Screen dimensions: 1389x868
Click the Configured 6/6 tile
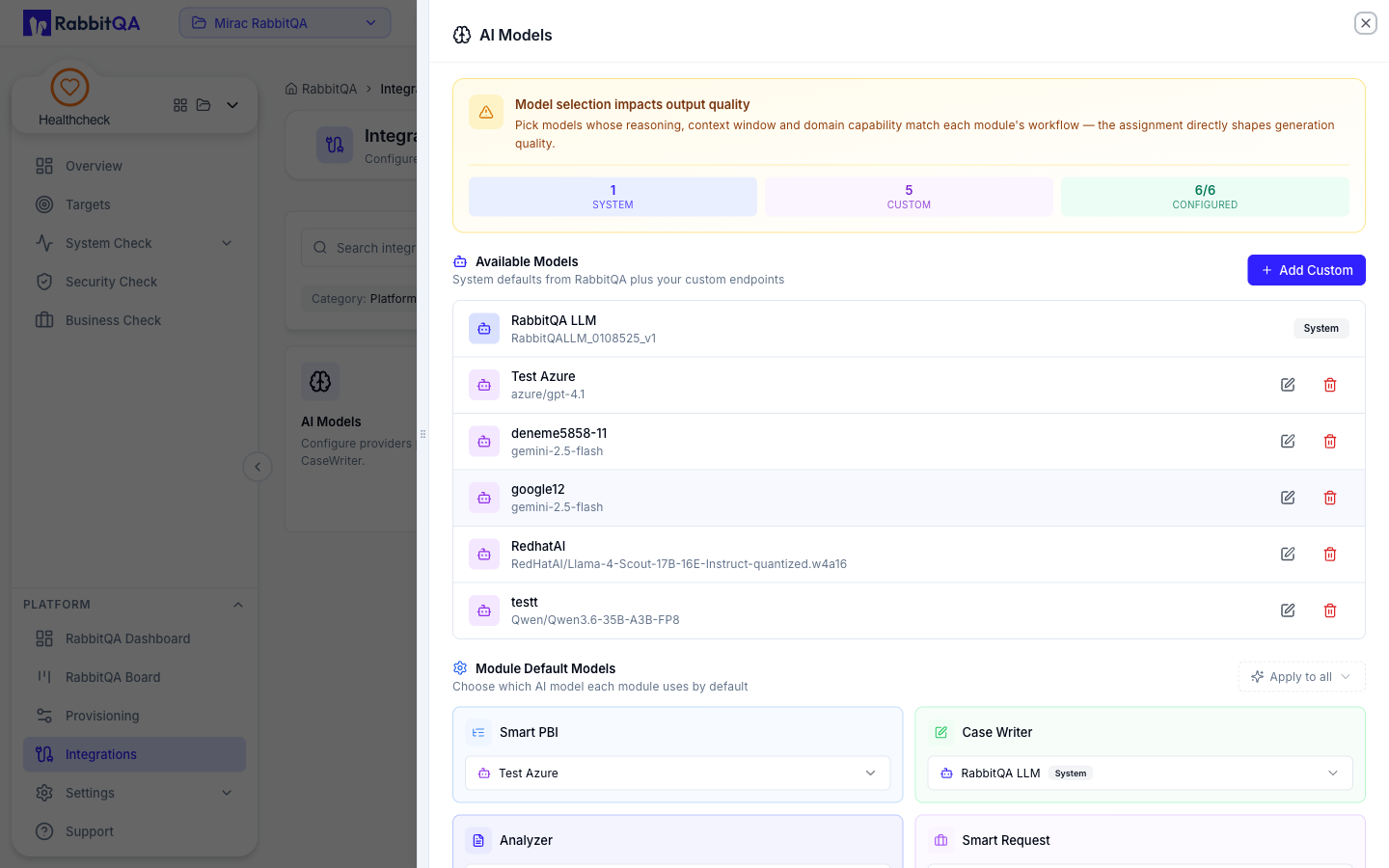(x=1205, y=197)
